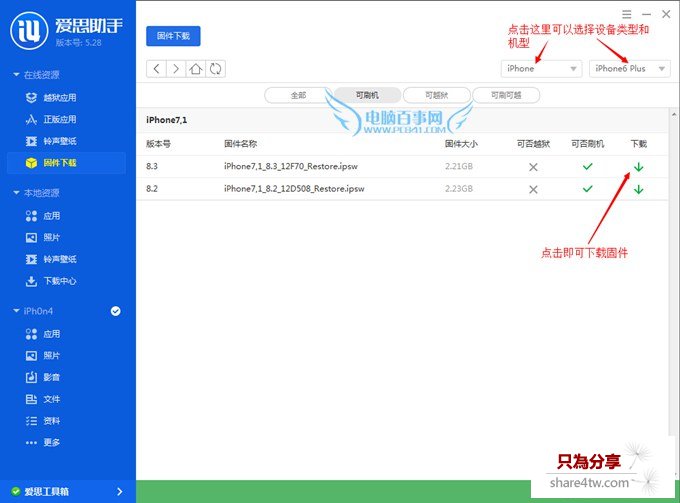
Task: Open 文件 under the iPh0n4 device
Action: (x=43, y=399)
